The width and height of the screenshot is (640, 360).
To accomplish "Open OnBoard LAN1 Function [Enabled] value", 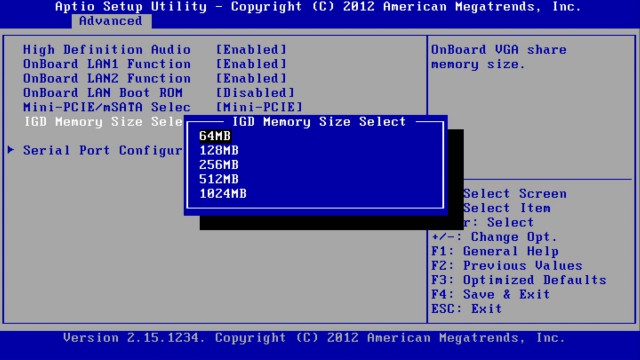I will click(251, 64).
